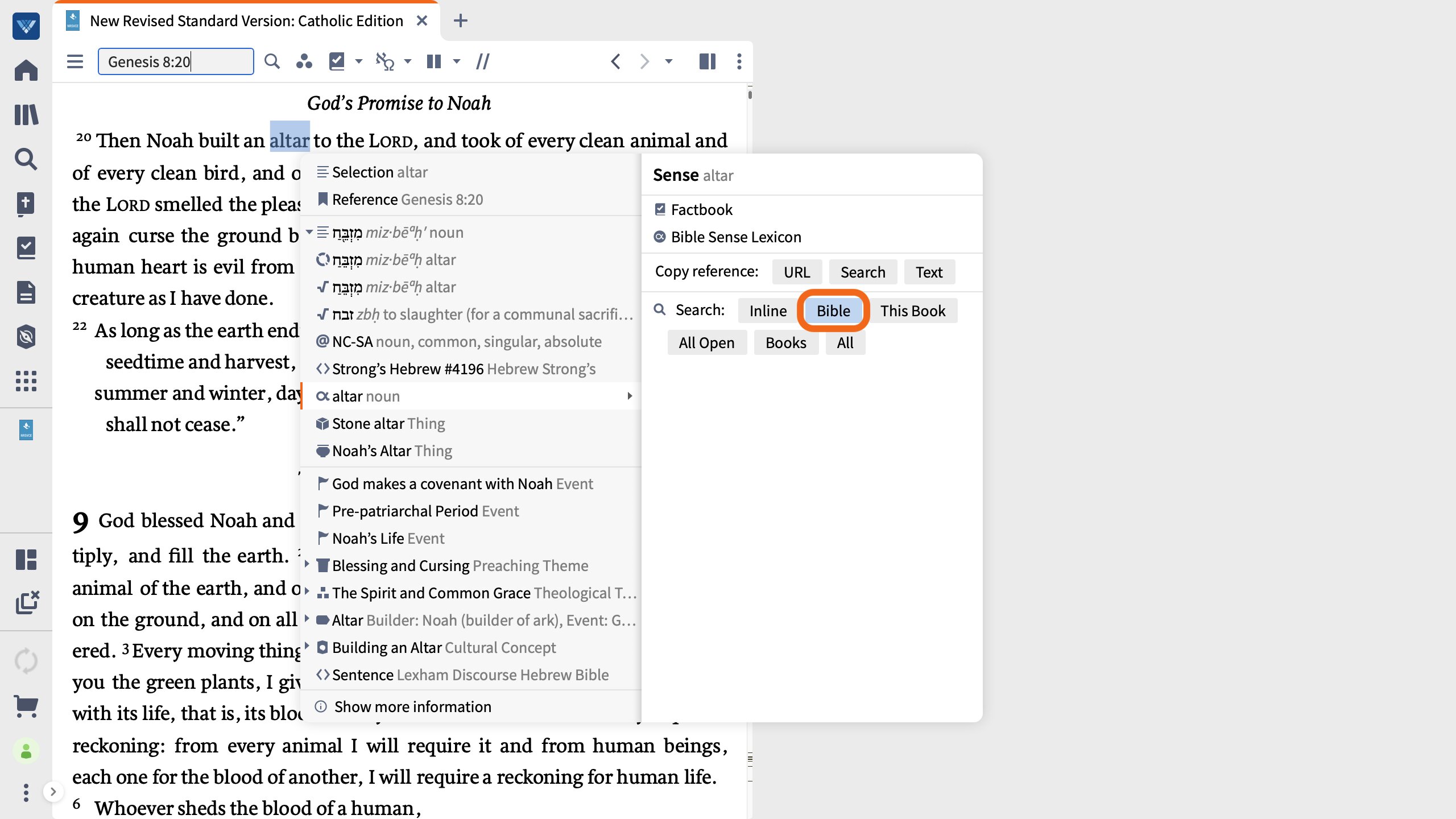Copy reference as URL
Viewport: 1456px width, 819px height.
797,272
